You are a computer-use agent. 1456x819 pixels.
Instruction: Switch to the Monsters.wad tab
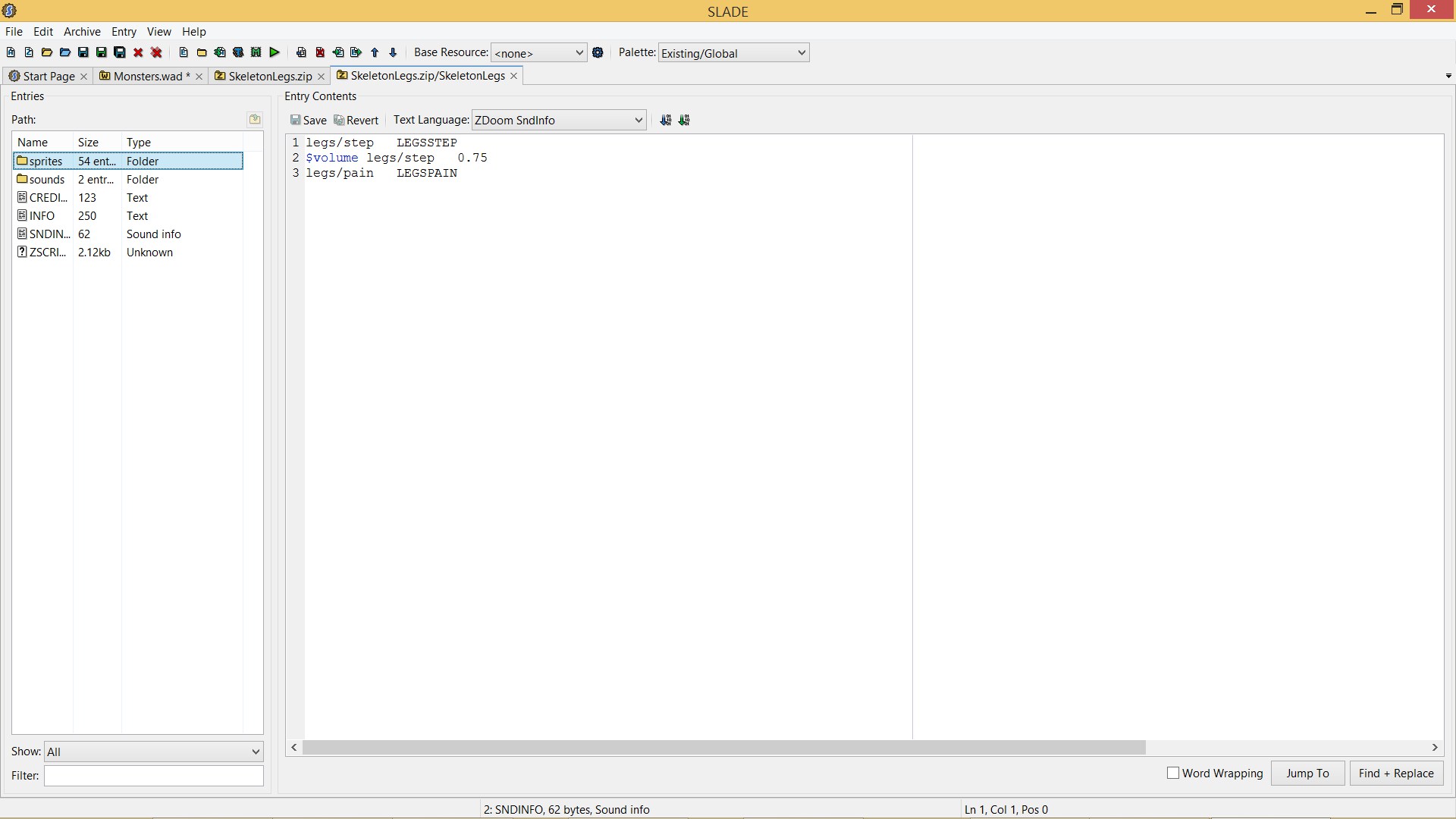148,76
